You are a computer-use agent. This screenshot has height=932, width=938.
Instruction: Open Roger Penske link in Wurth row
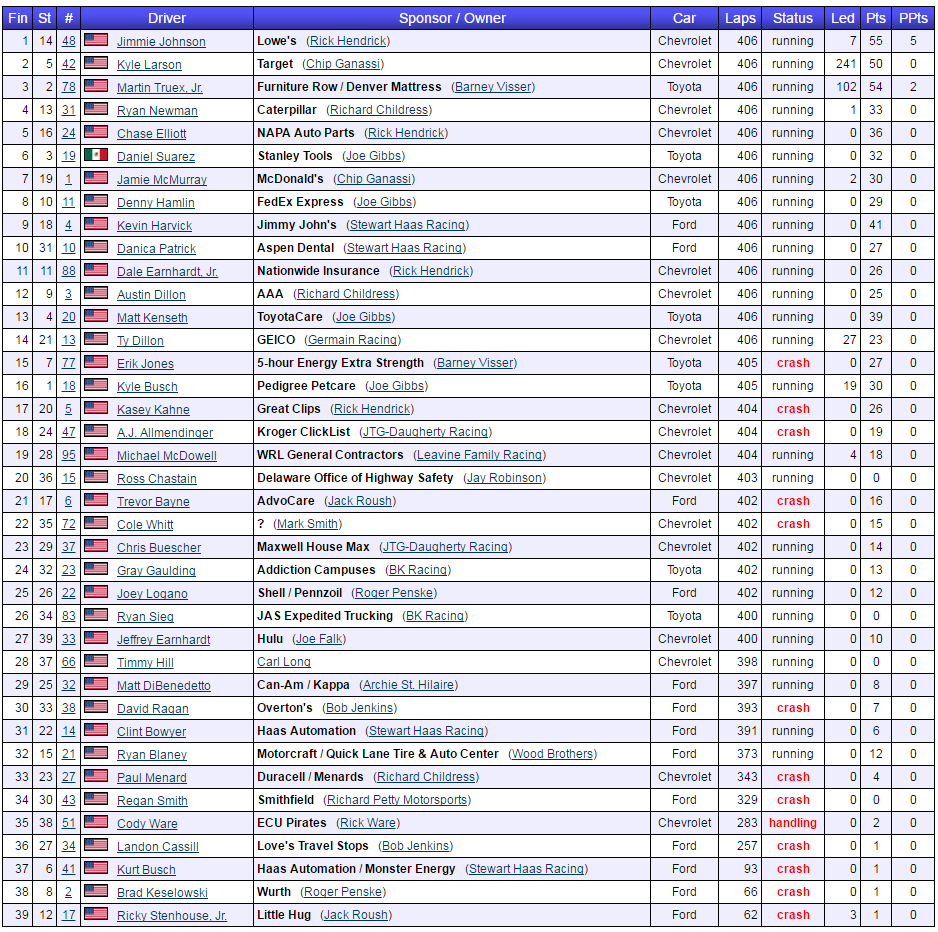(x=343, y=892)
